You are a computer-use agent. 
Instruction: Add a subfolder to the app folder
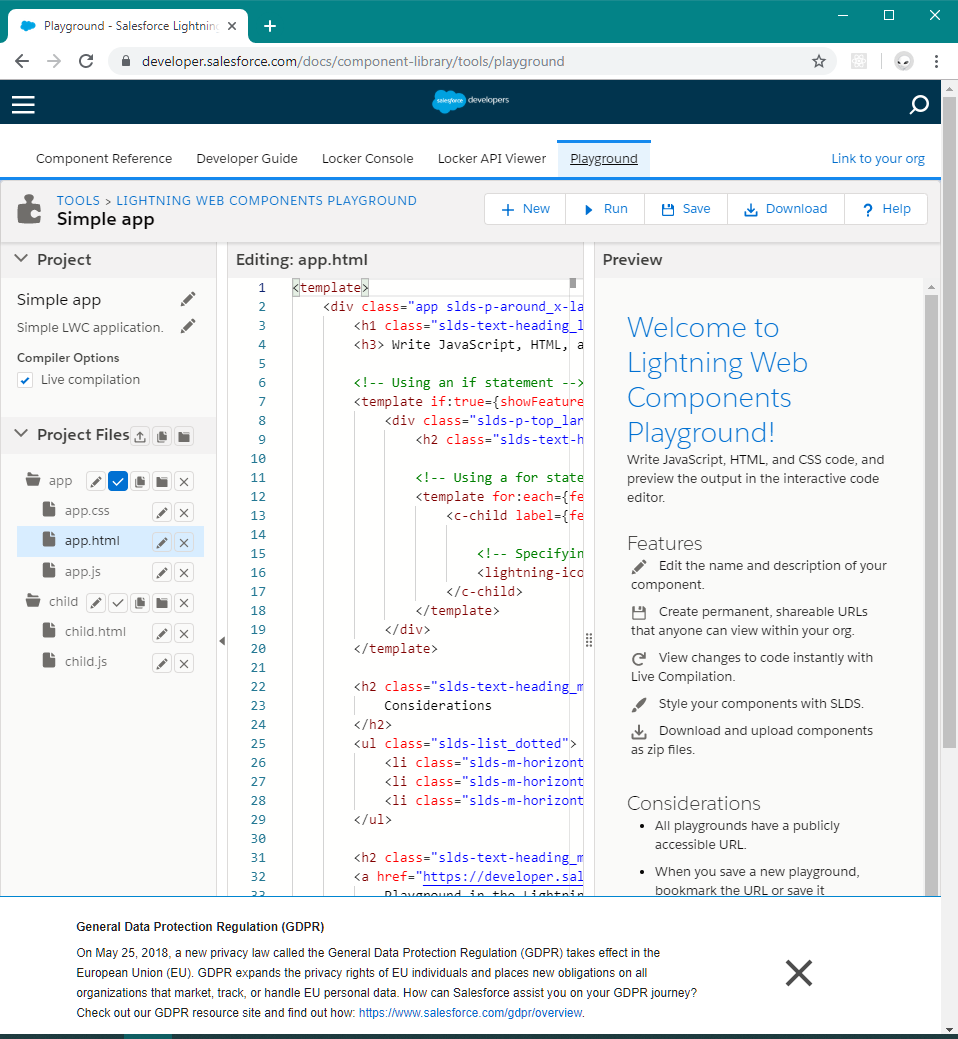click(x=162, y=482)
